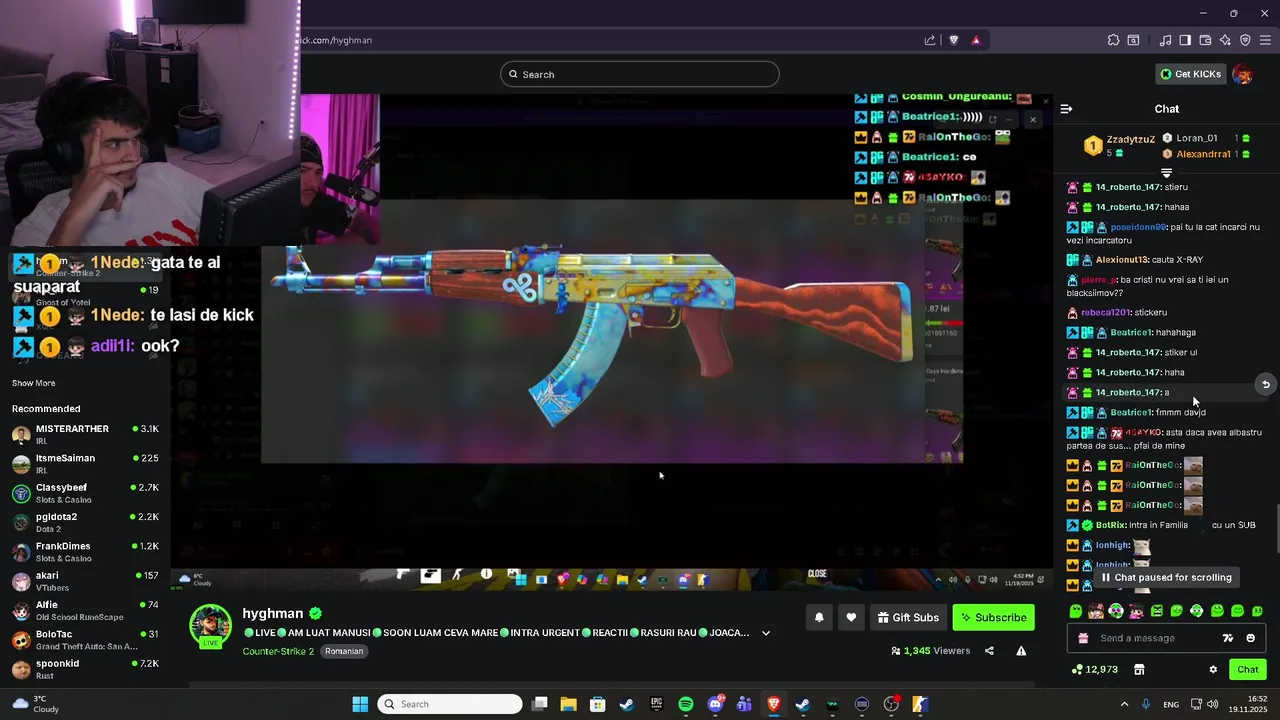The width and height of the screenshot is (1280, 720).
Task: Collapse the chat panel arrow icon
Action: click(x=1066, y=109)
